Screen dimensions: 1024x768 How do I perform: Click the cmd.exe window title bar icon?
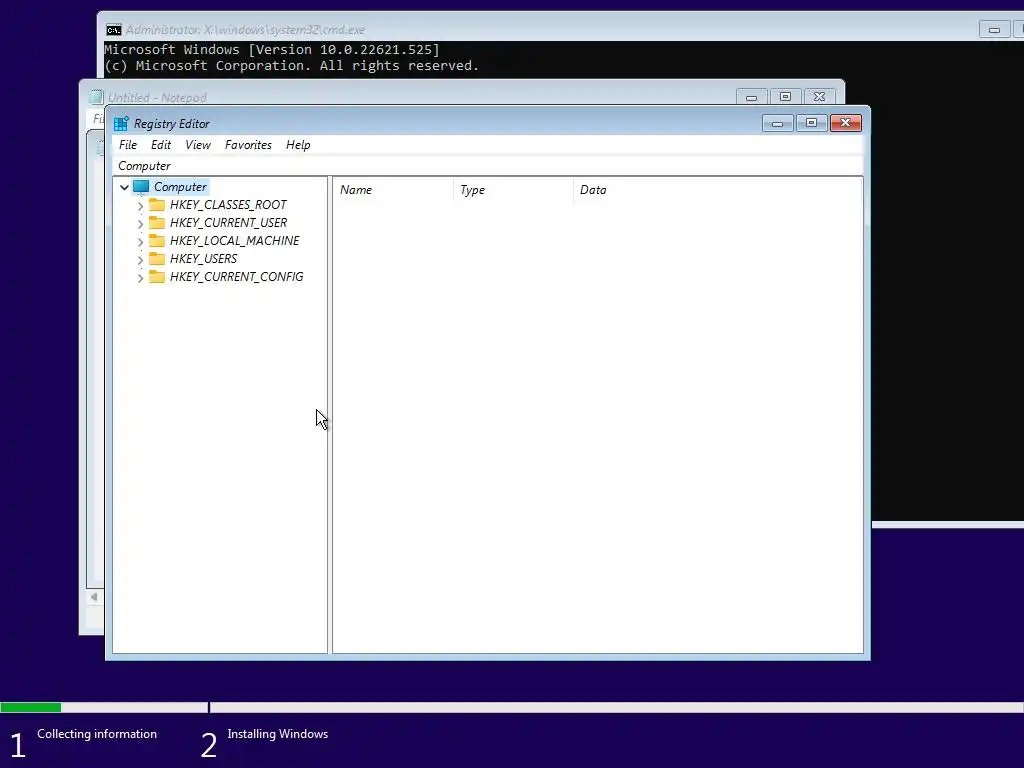pyautogui.click(x=114, y=30)
